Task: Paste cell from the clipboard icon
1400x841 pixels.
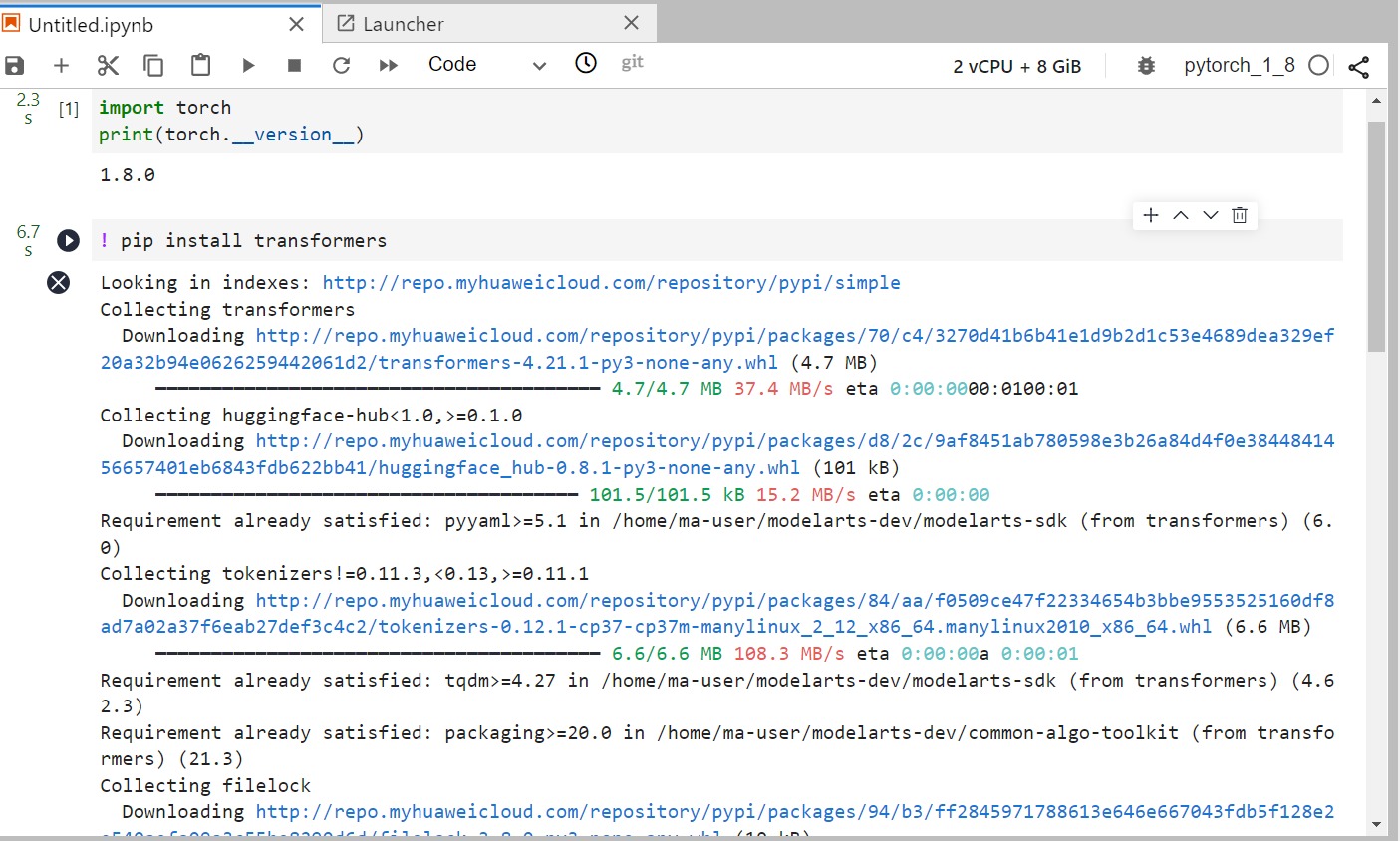Action: (200, 66)
